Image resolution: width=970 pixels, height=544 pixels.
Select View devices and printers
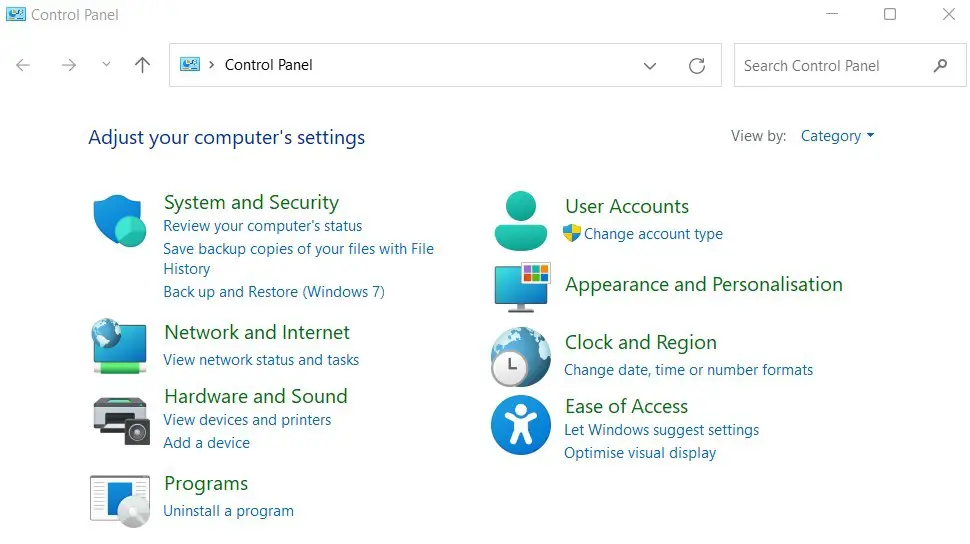[x=247, y=420]
